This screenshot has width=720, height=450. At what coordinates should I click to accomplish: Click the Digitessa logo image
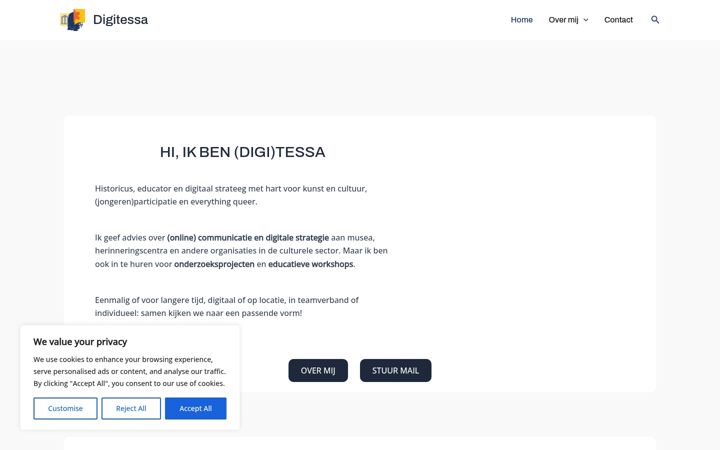click(x=73, y=20)
